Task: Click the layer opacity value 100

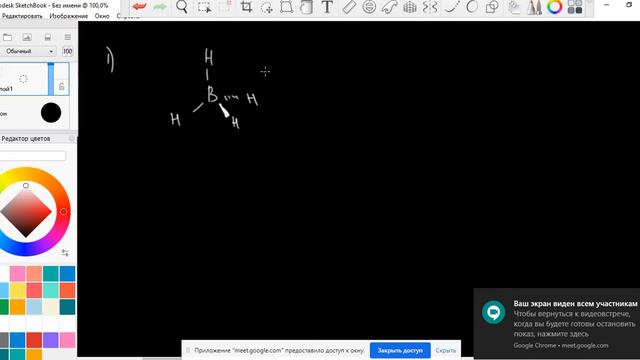Action: (67, 51)
